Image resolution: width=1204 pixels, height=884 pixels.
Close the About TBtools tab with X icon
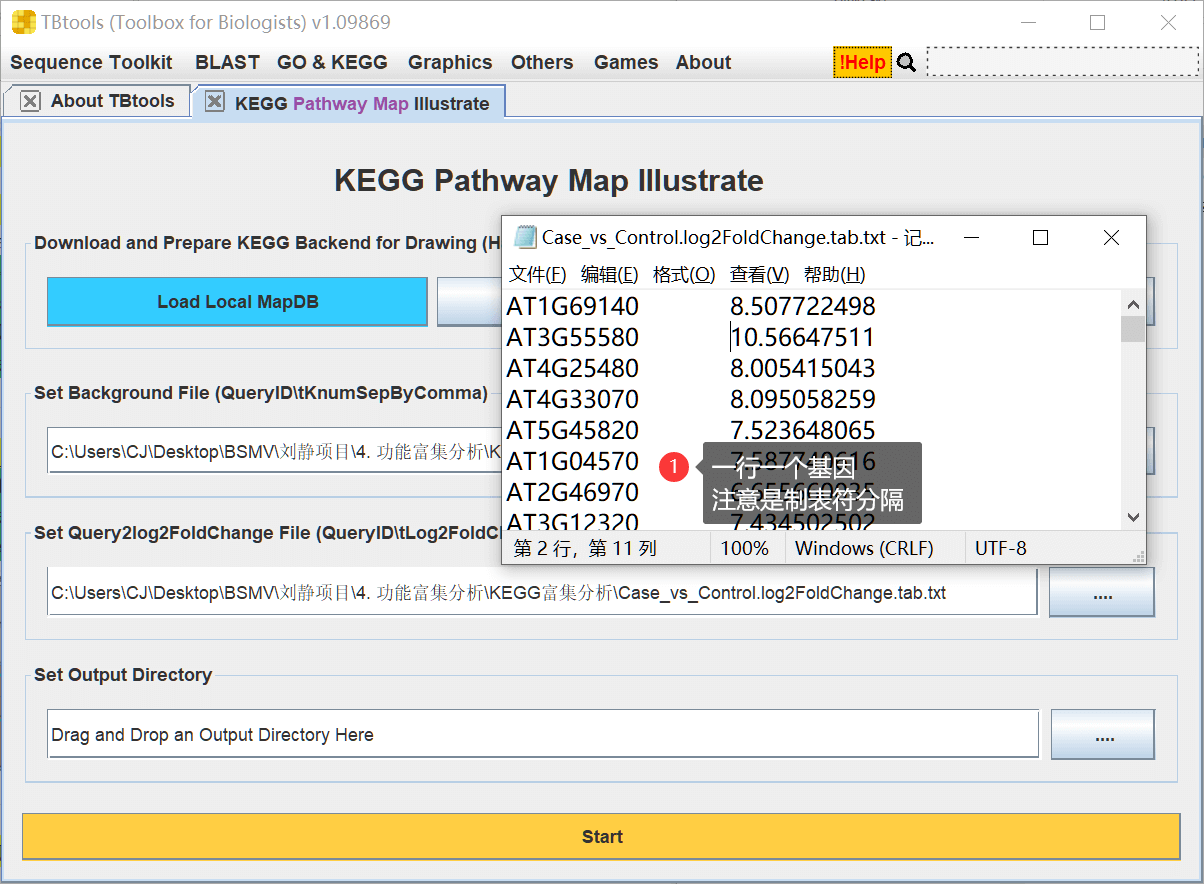click(x=30, y=101)
